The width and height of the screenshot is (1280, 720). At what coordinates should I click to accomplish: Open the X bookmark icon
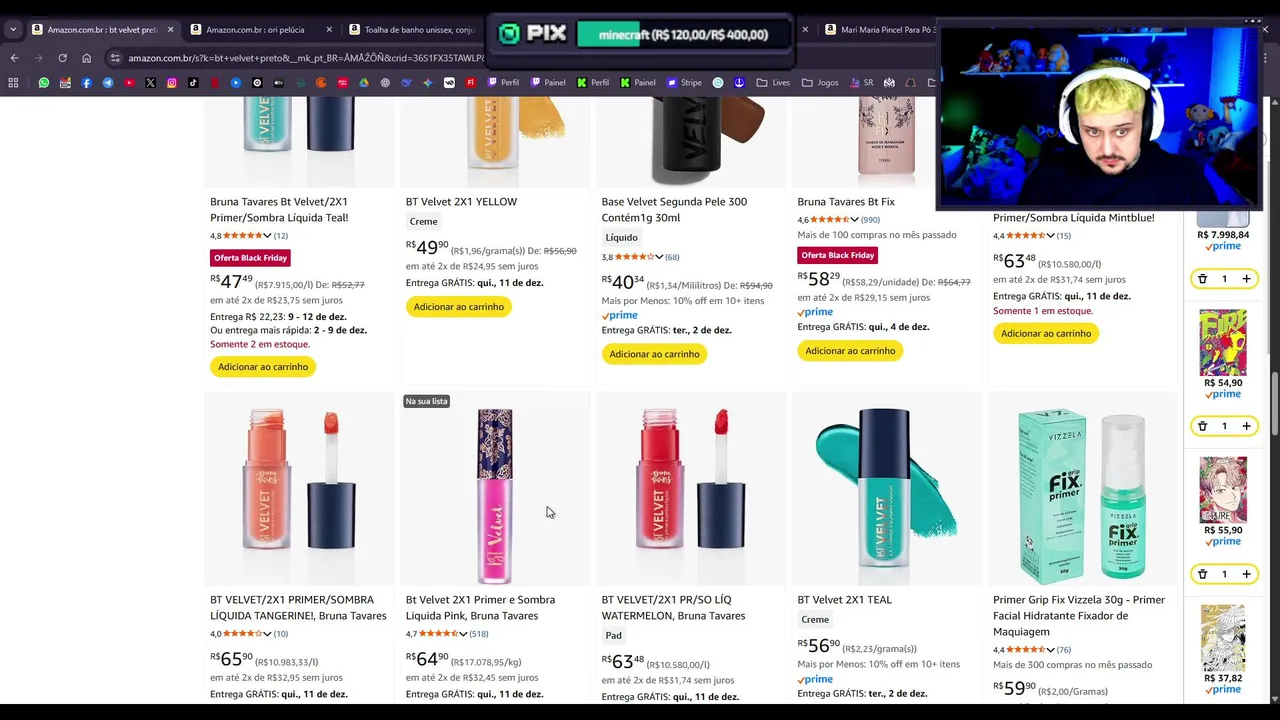click(150, 83)
